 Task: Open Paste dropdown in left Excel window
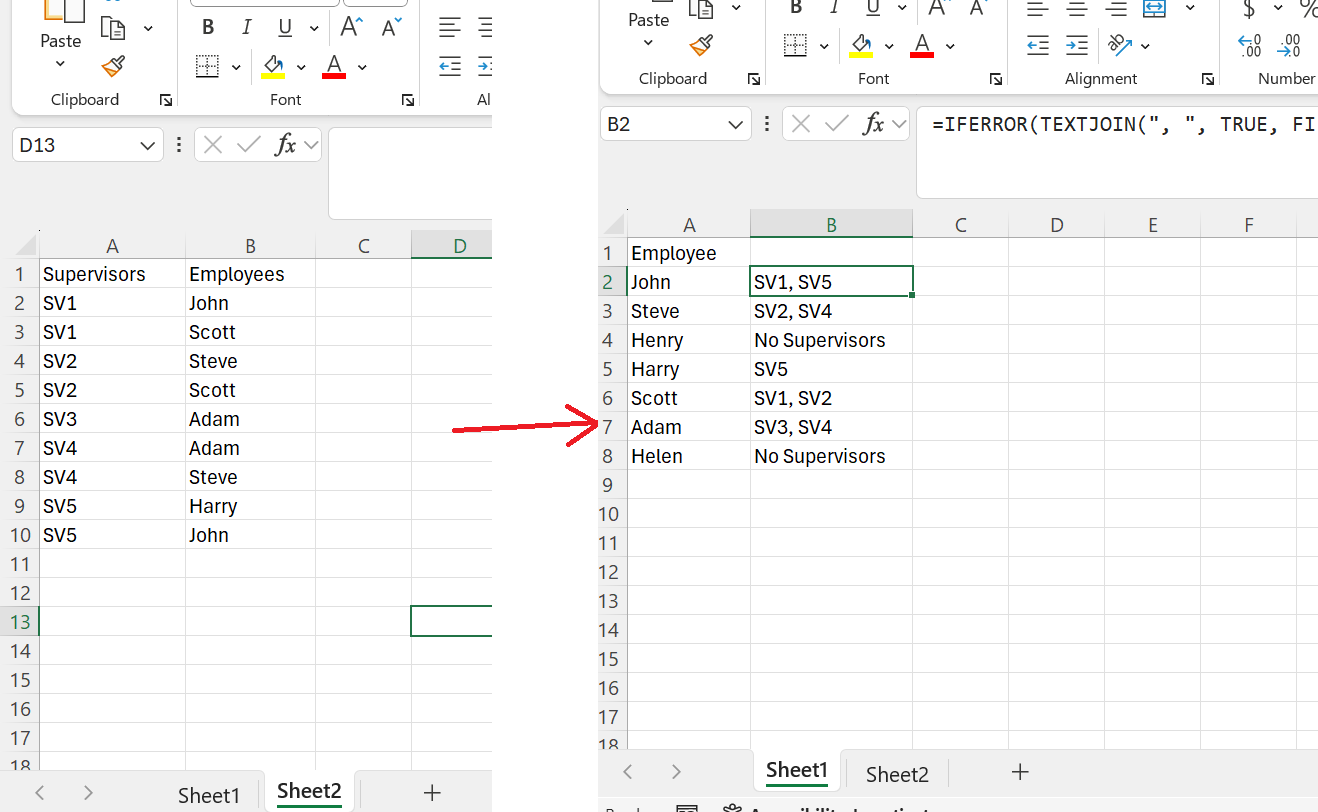point(60,64)
